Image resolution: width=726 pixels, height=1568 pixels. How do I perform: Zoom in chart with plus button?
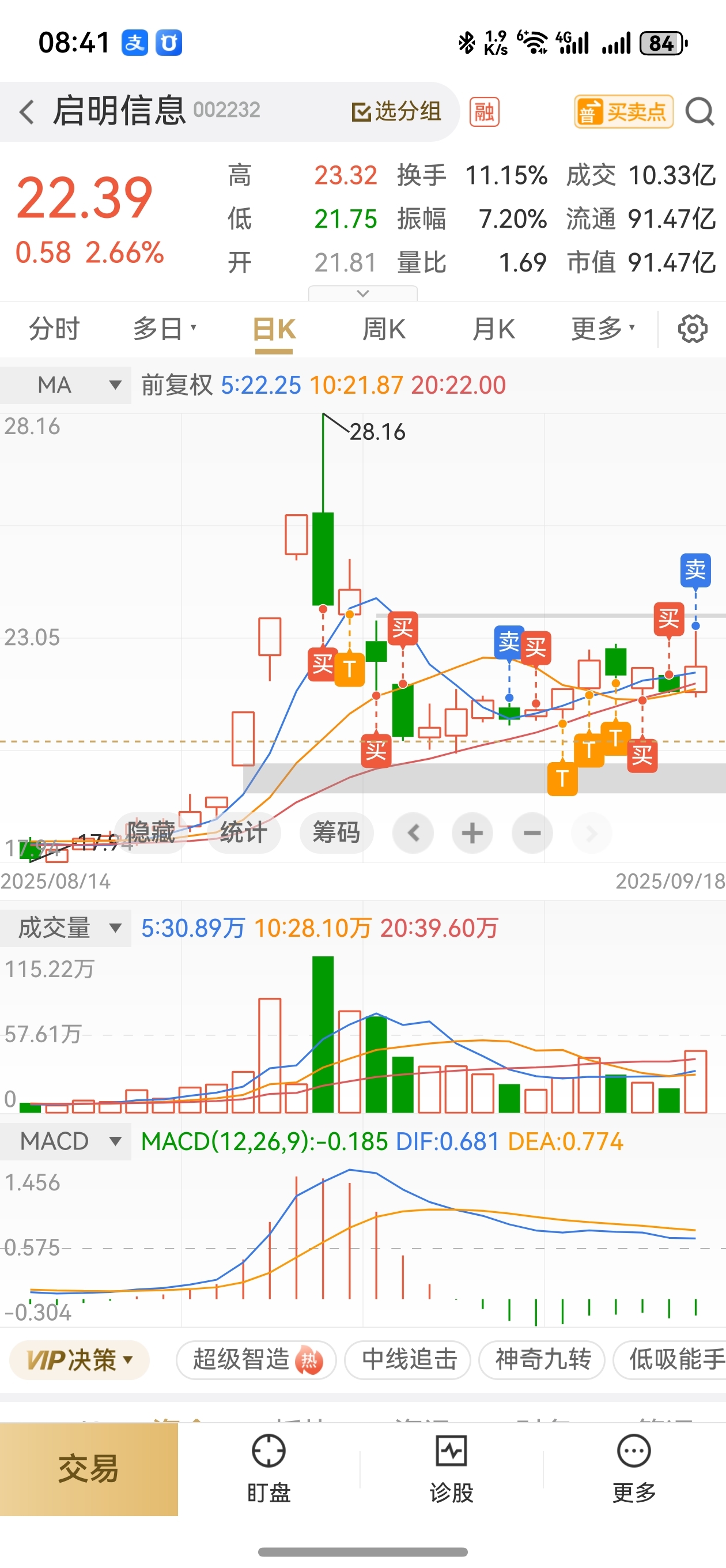[472, 832]
